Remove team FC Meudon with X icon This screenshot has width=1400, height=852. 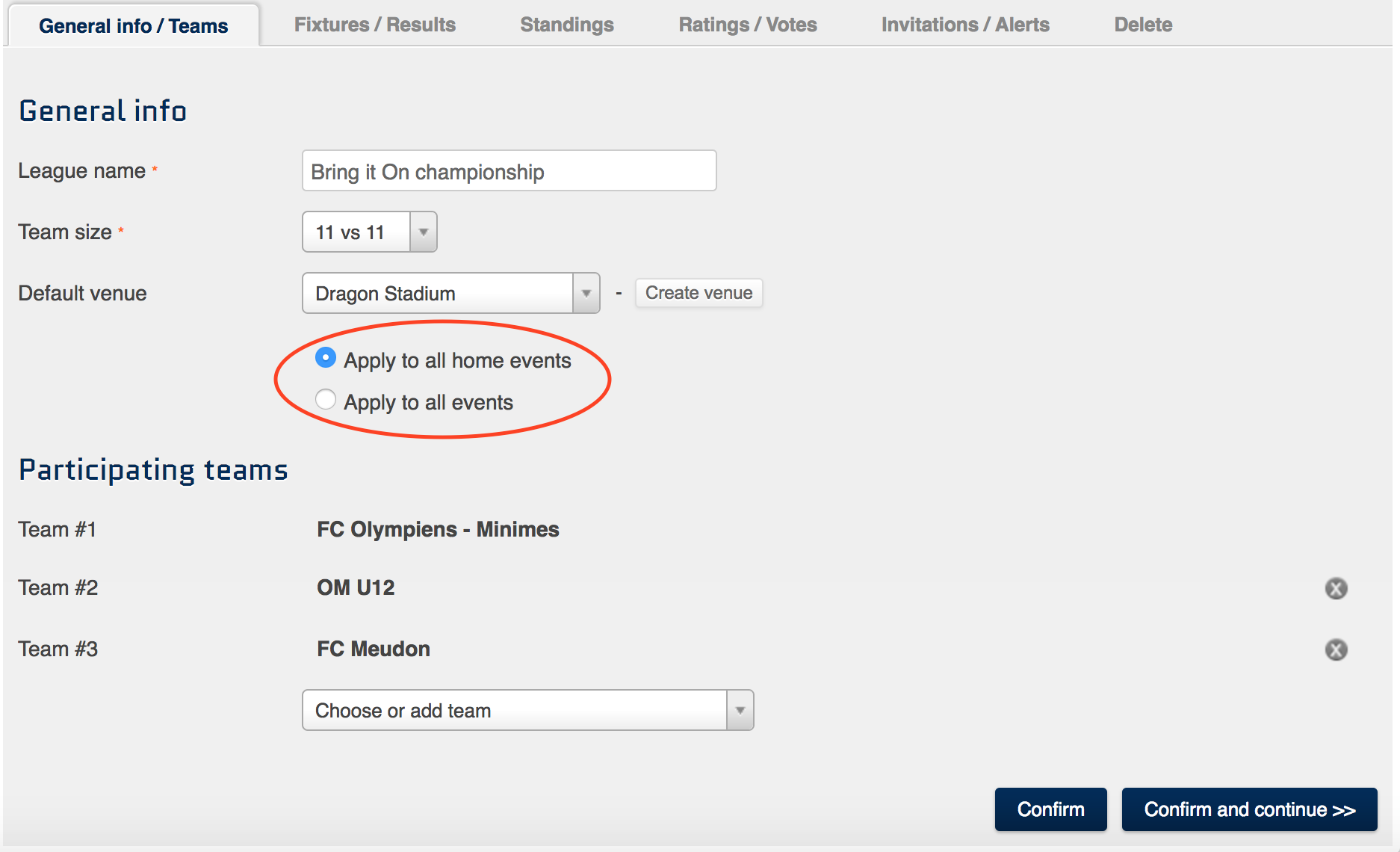tap(1336, 649)
